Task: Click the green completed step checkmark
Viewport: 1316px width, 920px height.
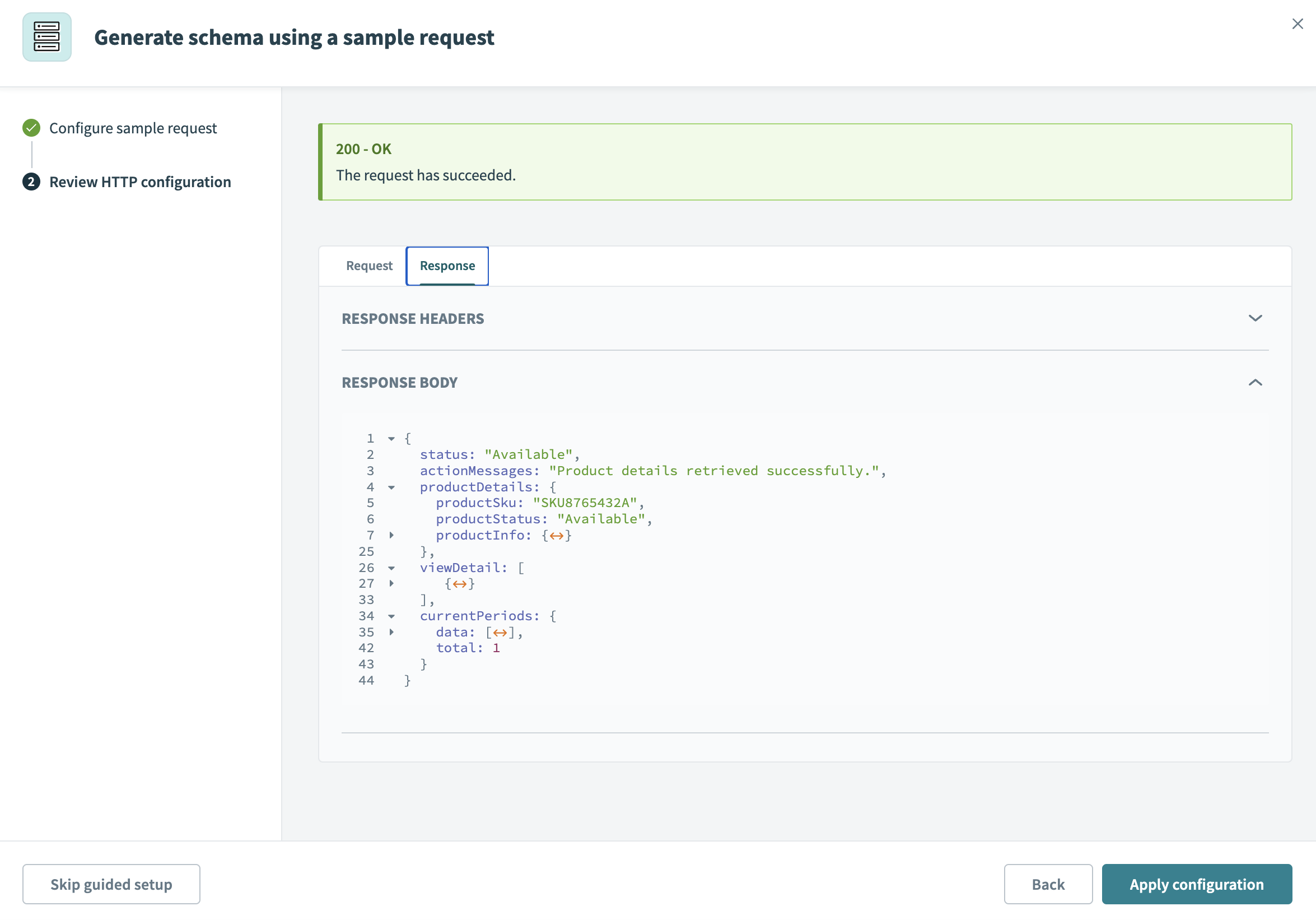Action: pyautogui.click(x=31, y=128)
